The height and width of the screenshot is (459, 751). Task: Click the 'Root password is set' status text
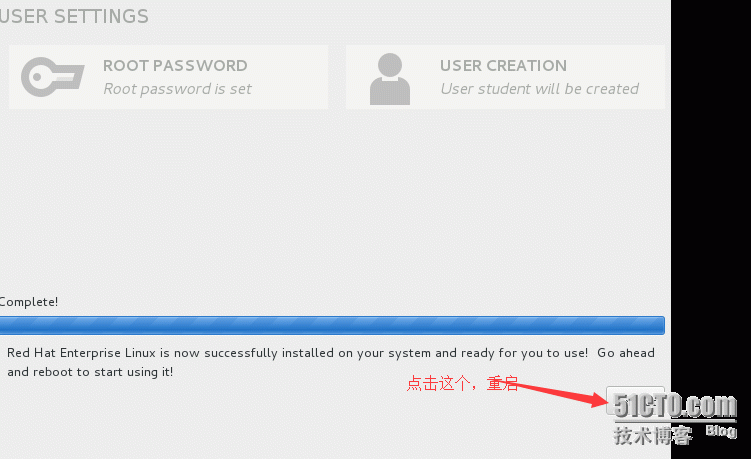click(x=177, y=89)
